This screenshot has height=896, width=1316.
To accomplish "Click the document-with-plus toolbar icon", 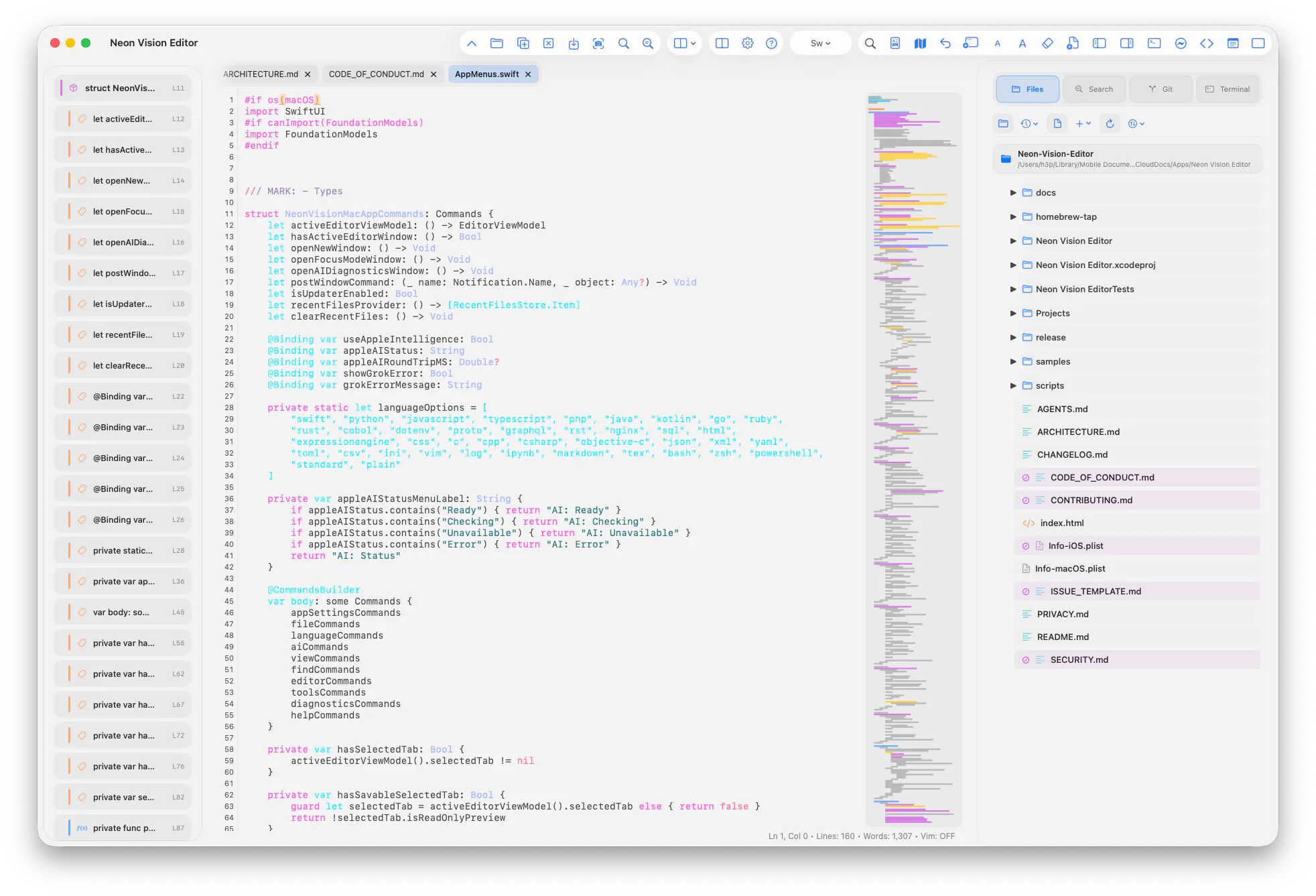I will click(x=1073, y=44).
